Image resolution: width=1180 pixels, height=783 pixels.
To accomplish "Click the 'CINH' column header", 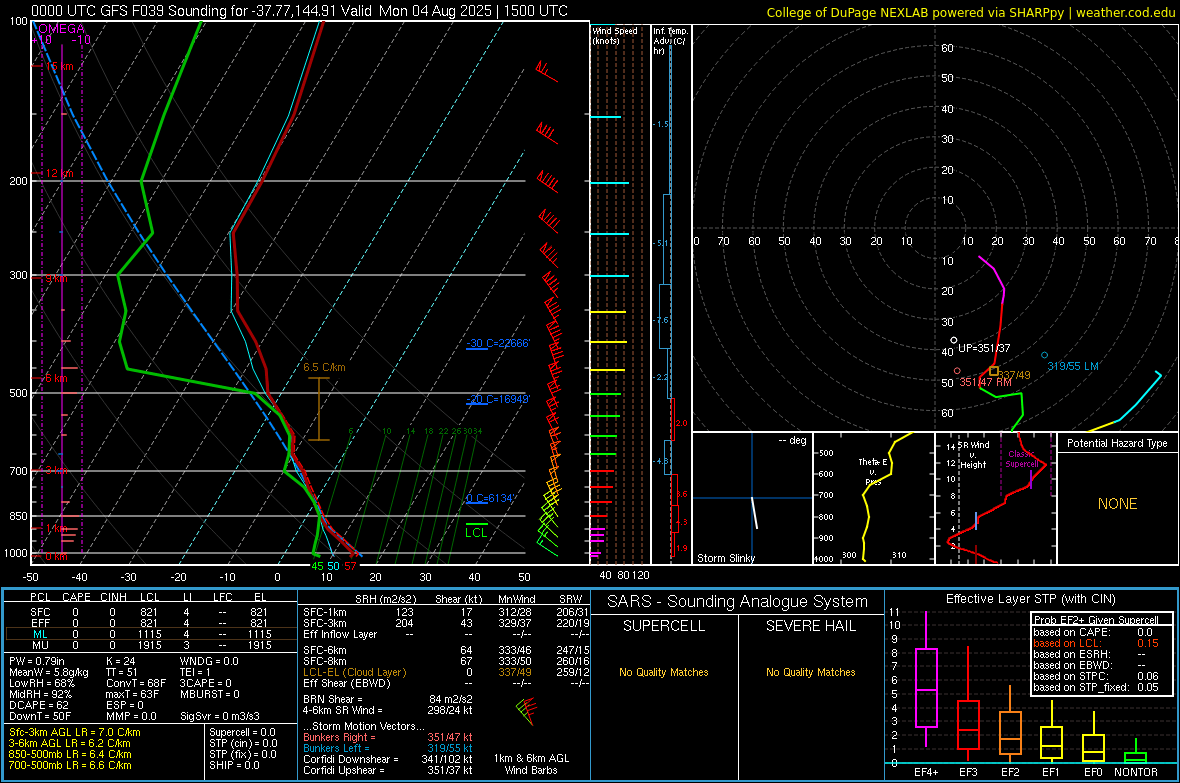I will (114, 597).
